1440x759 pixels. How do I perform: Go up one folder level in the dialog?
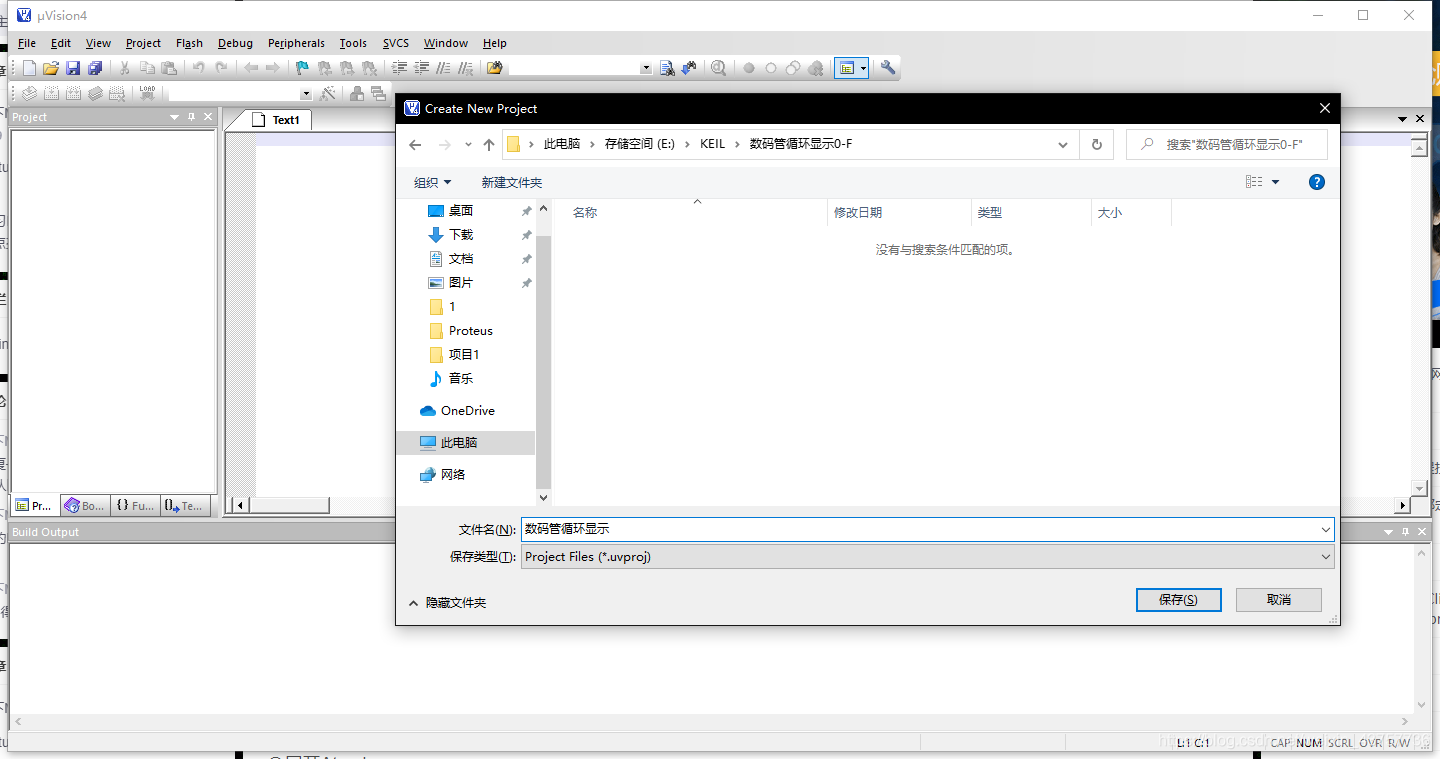click(489, 144)
